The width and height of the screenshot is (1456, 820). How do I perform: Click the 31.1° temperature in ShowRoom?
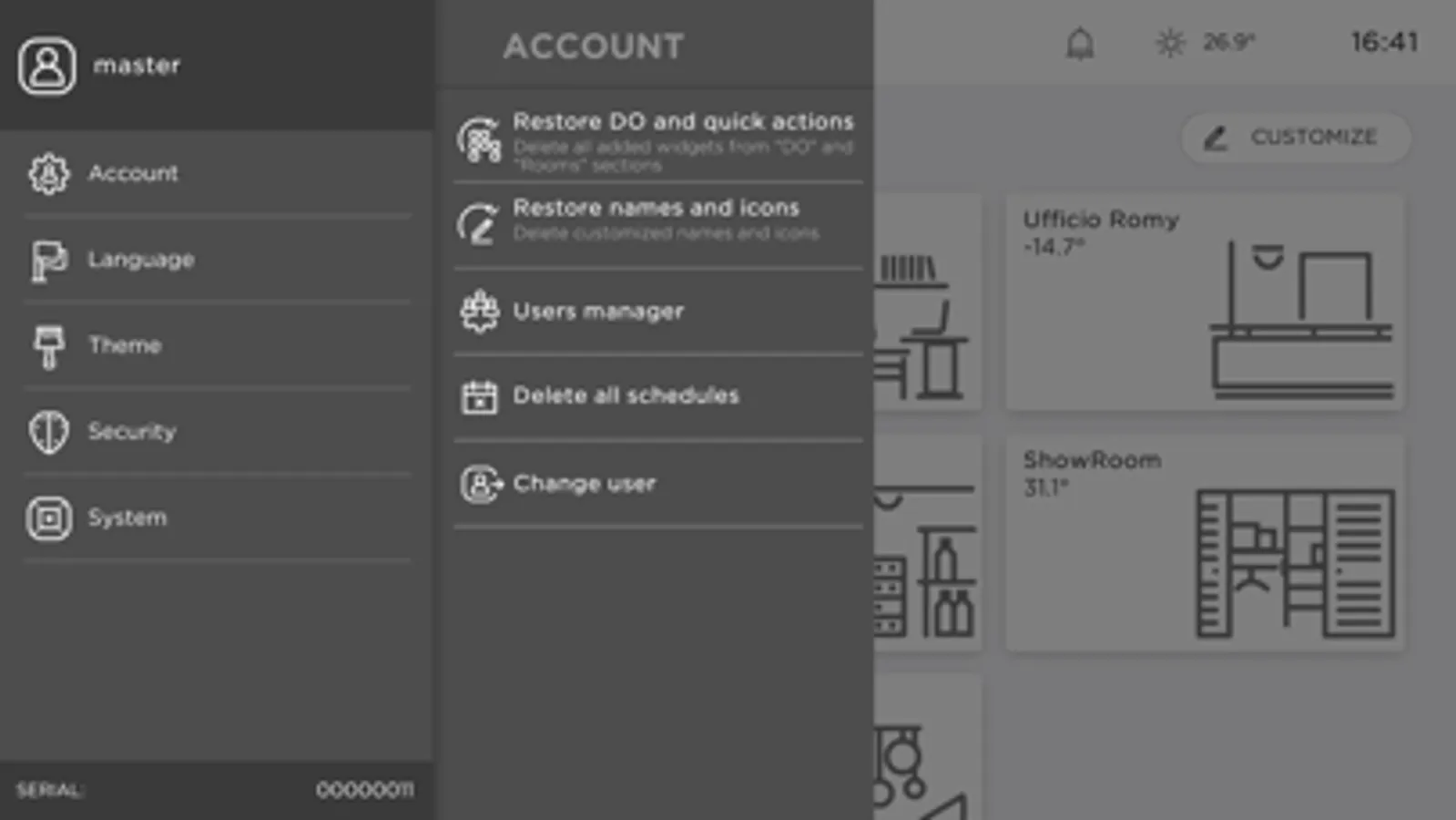point(1045,487)
